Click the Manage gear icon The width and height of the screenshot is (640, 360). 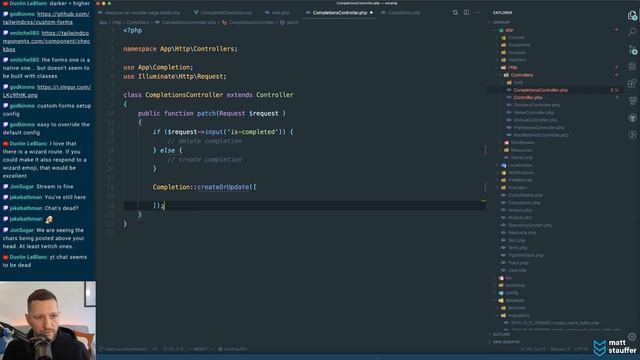coord(632,336)
